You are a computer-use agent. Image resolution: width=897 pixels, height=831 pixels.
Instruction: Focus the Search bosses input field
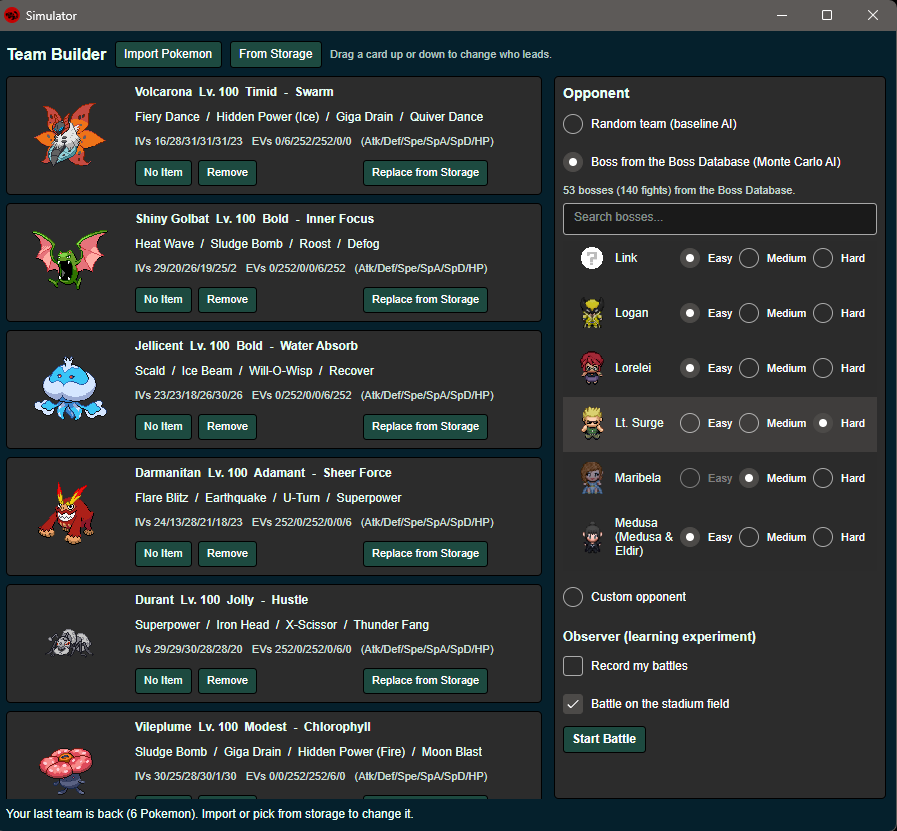point(720,218)
